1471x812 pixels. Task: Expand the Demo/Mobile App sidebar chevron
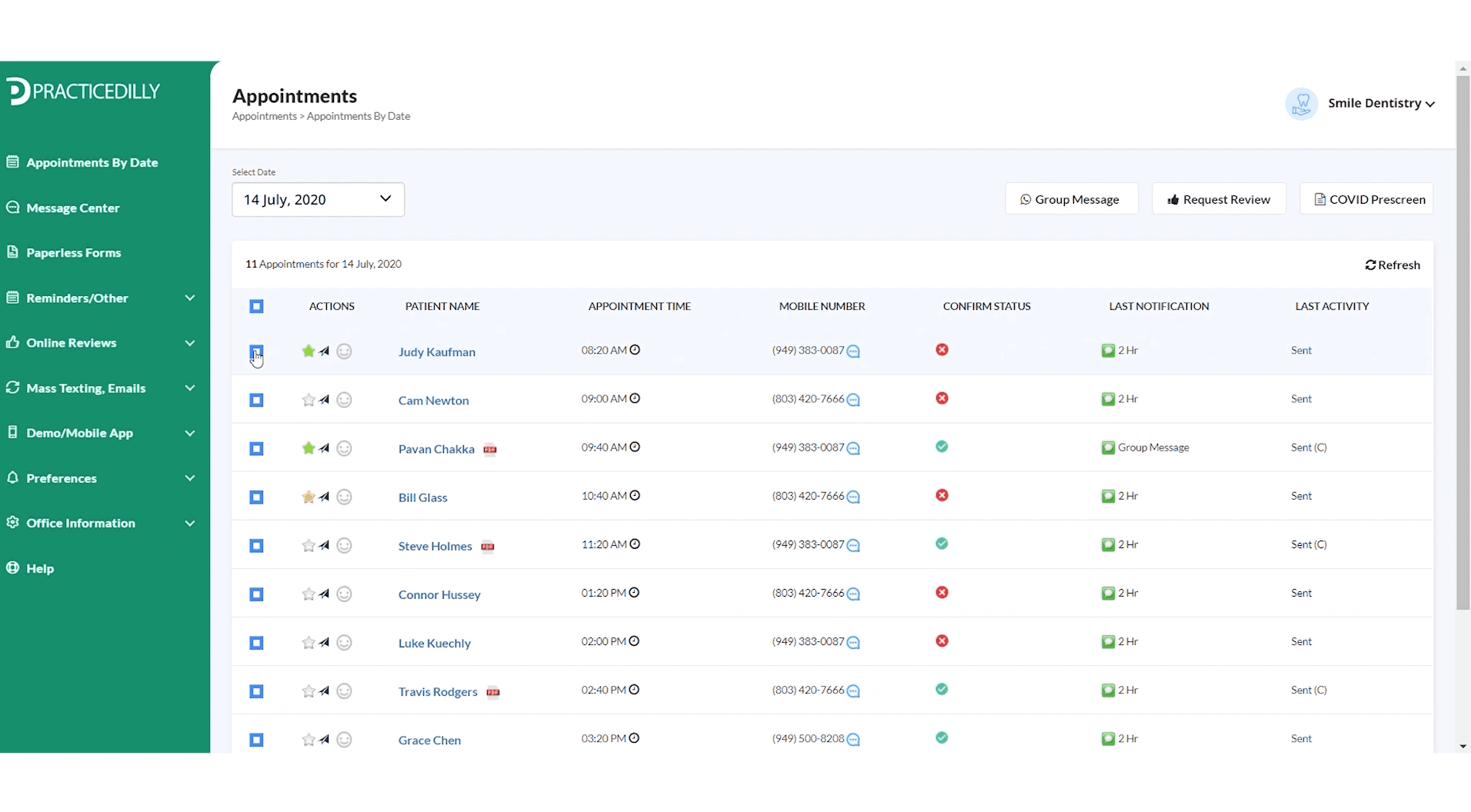click(190, 433)
